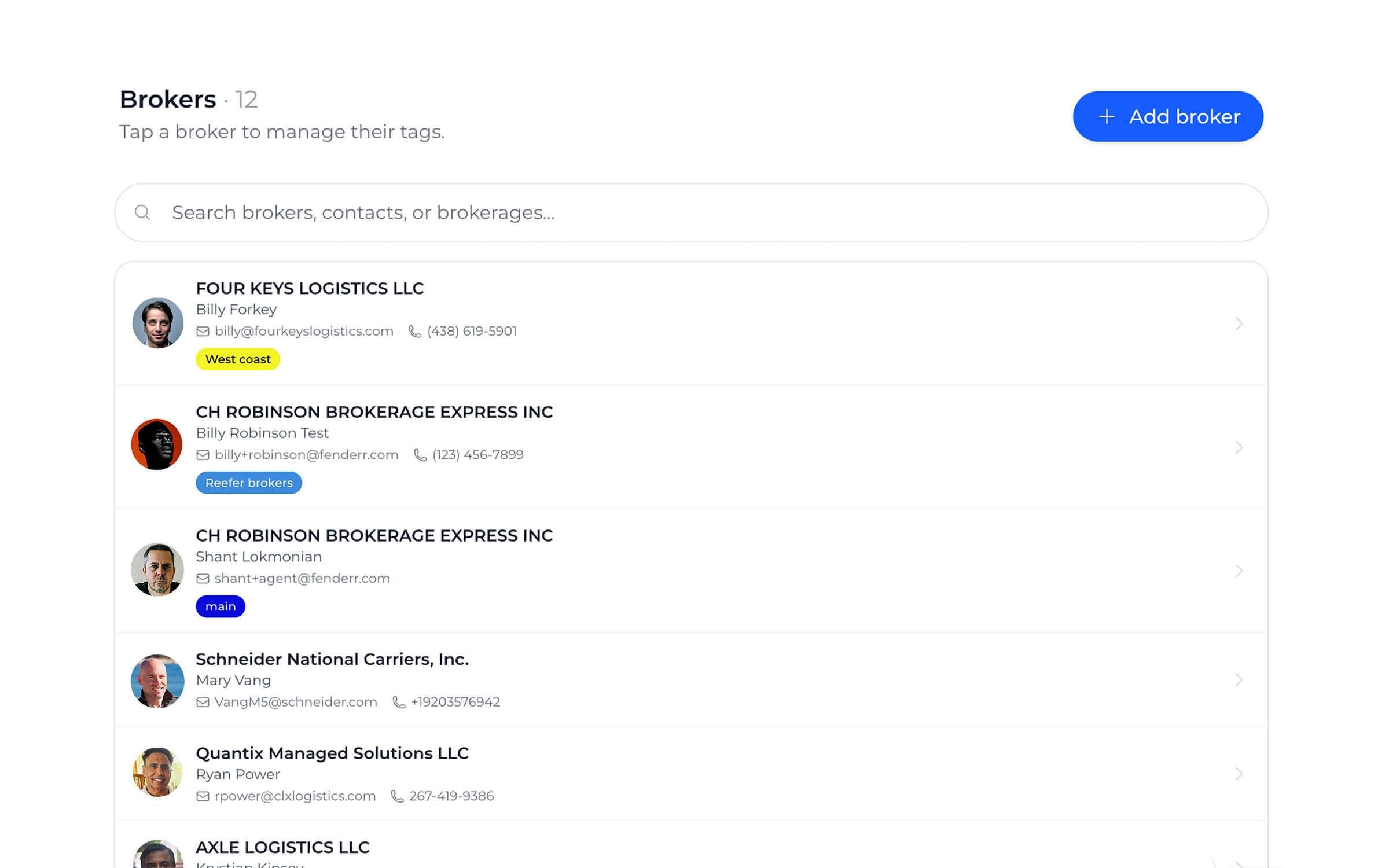Select CH ROBINSON title above Shant Lokmonian
The height and width of the screenshot is (868, 1389).
[x=374, y=536]
